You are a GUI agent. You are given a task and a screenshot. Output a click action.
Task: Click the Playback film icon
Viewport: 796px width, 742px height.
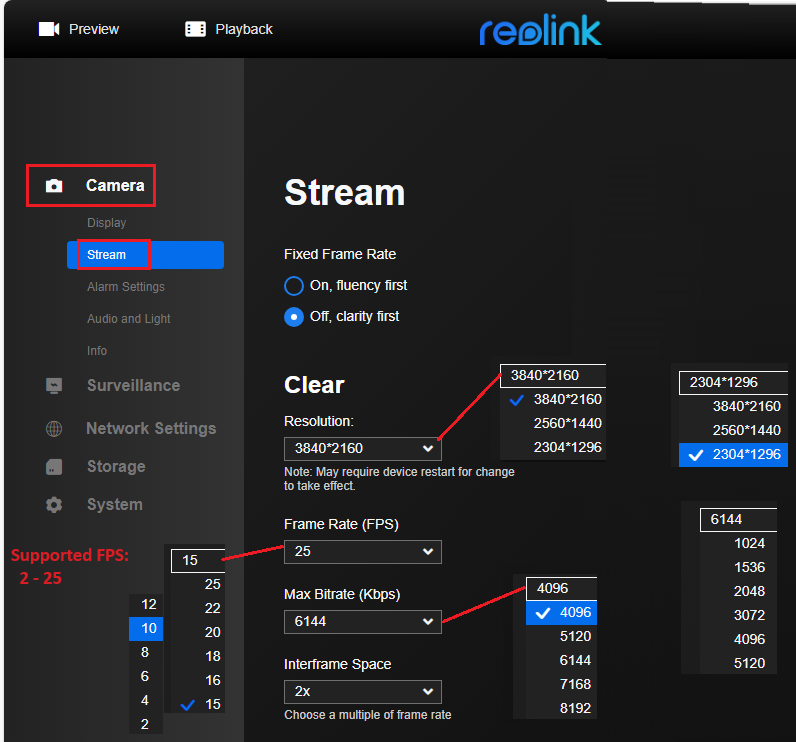pyautogui.click(x=196, y=29)
